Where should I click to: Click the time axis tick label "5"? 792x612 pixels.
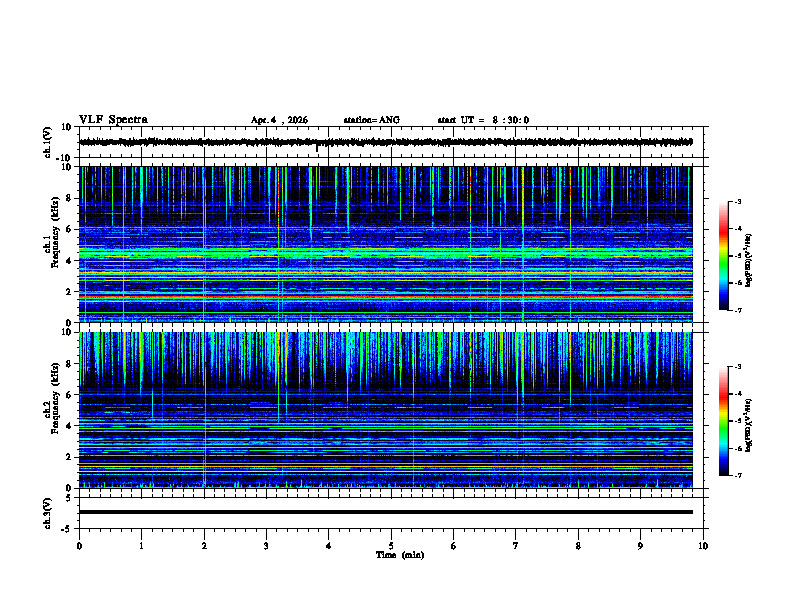pyautogui.click(x=391, y=546)
